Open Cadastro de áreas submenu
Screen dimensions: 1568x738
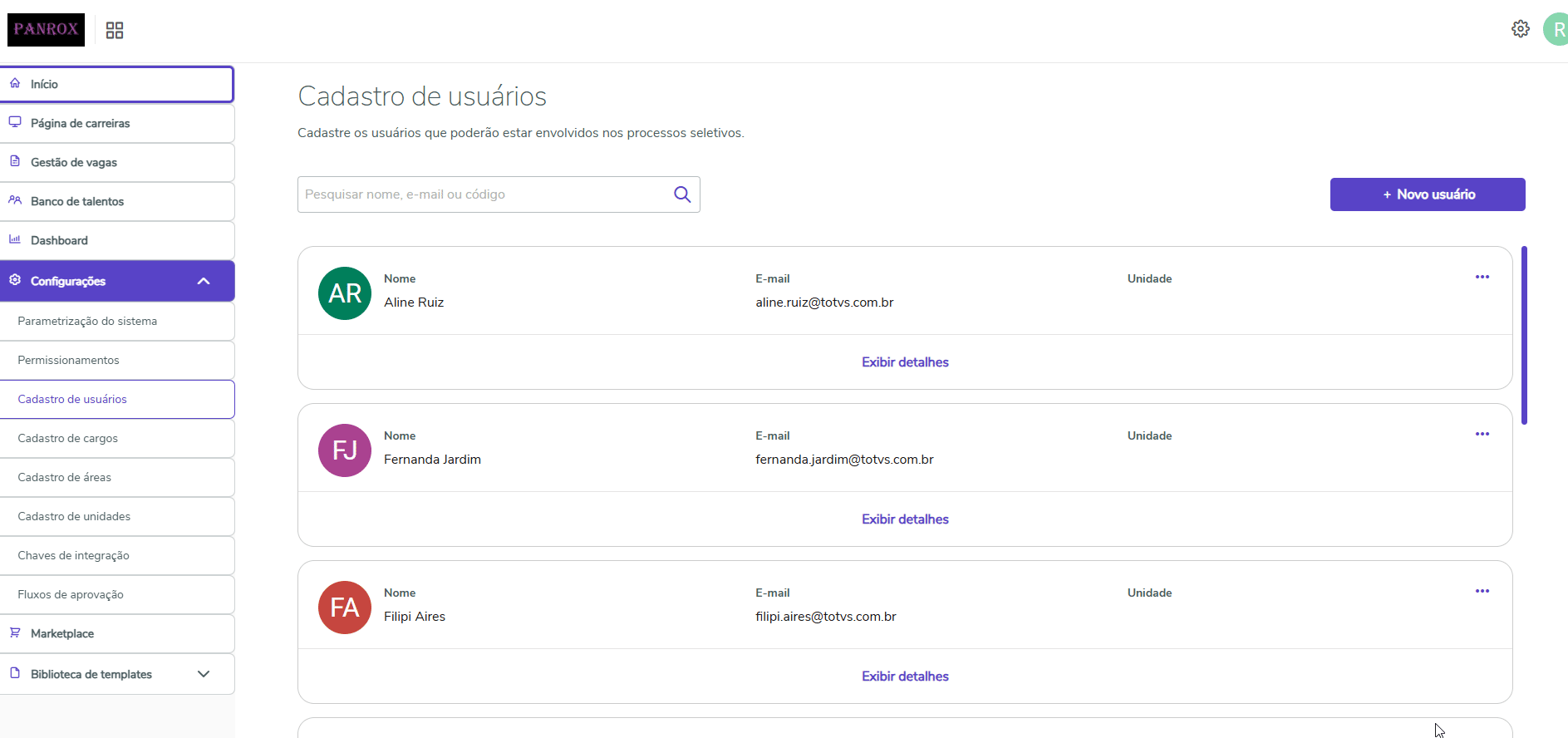tap(117, 477)
